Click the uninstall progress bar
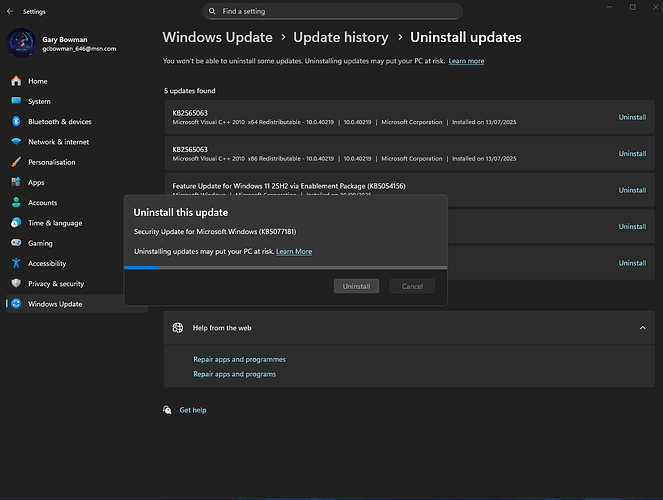Viewport: 663px width, 500px height. pos(285,267)
